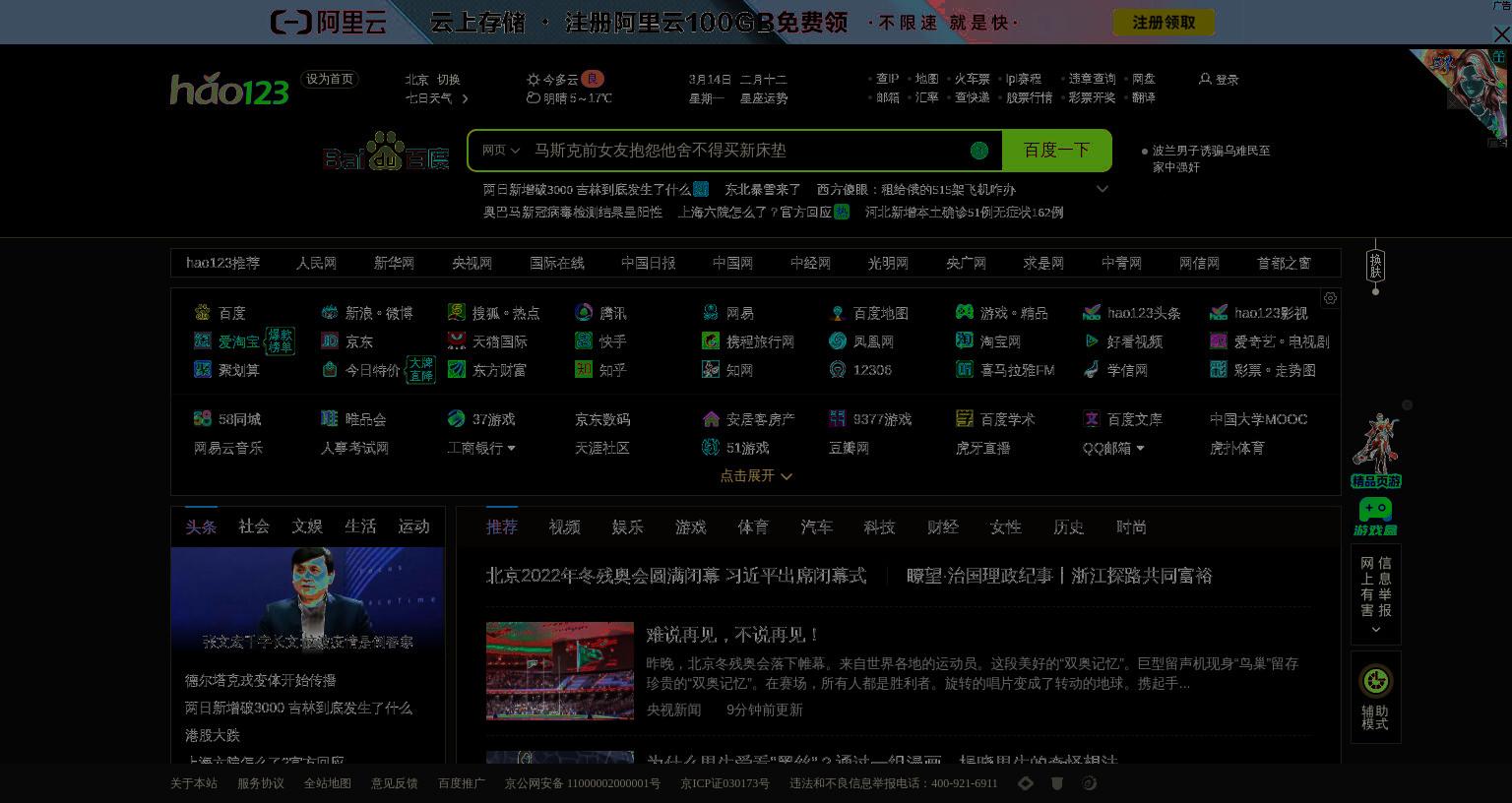Click the Baidu paw logo
This screenshot has height=803, width=1512.
point(386,151)
